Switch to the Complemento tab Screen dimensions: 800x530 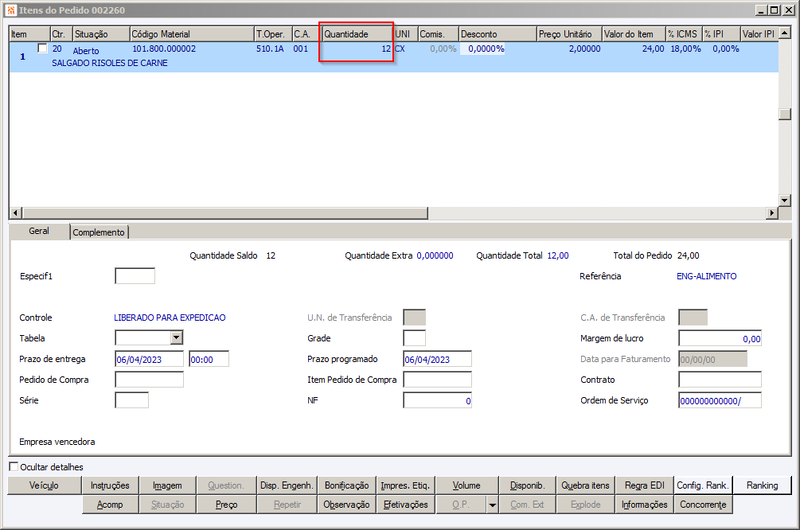(98, 232)
